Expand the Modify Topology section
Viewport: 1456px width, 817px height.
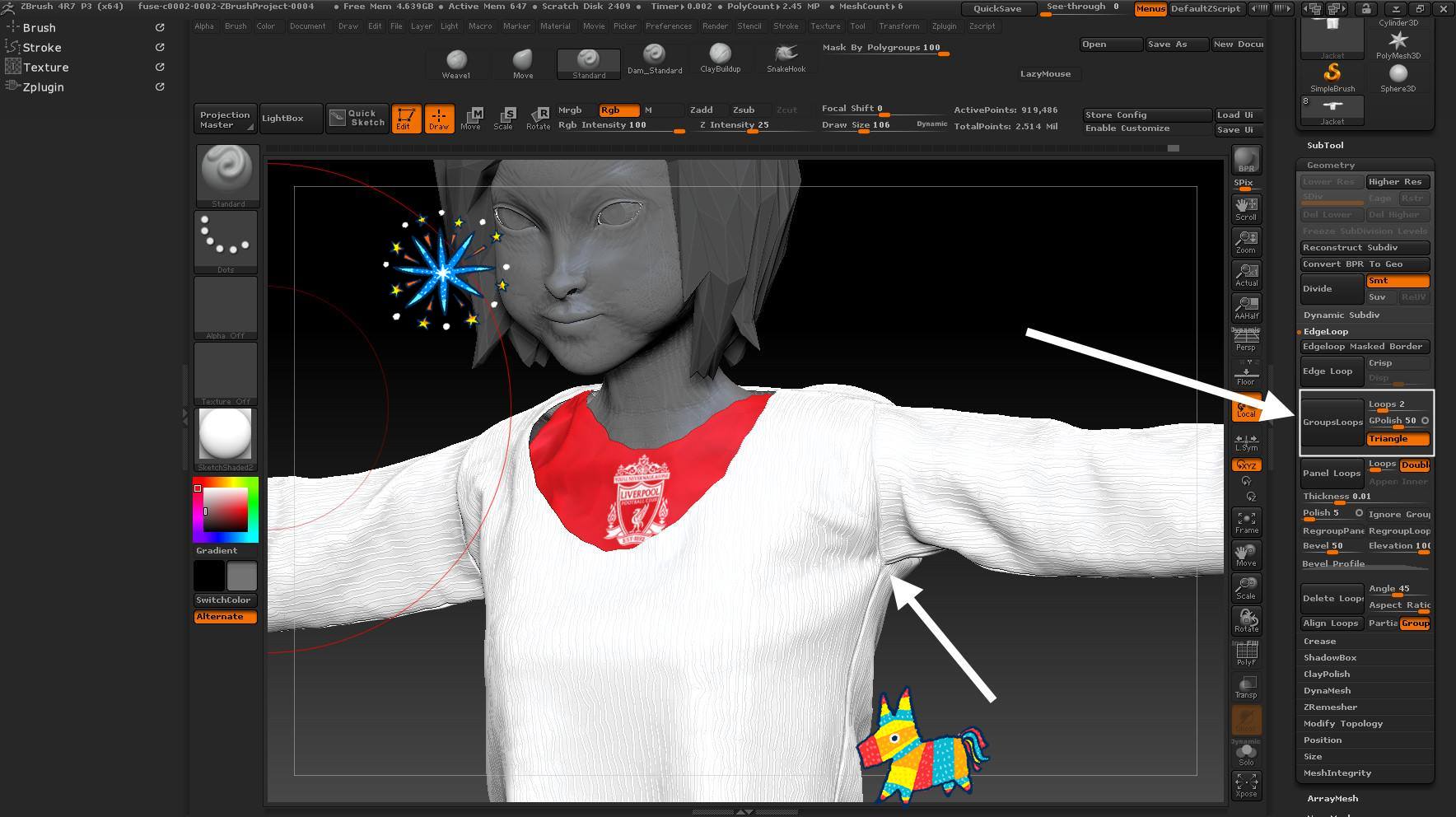coord(1342,724)
